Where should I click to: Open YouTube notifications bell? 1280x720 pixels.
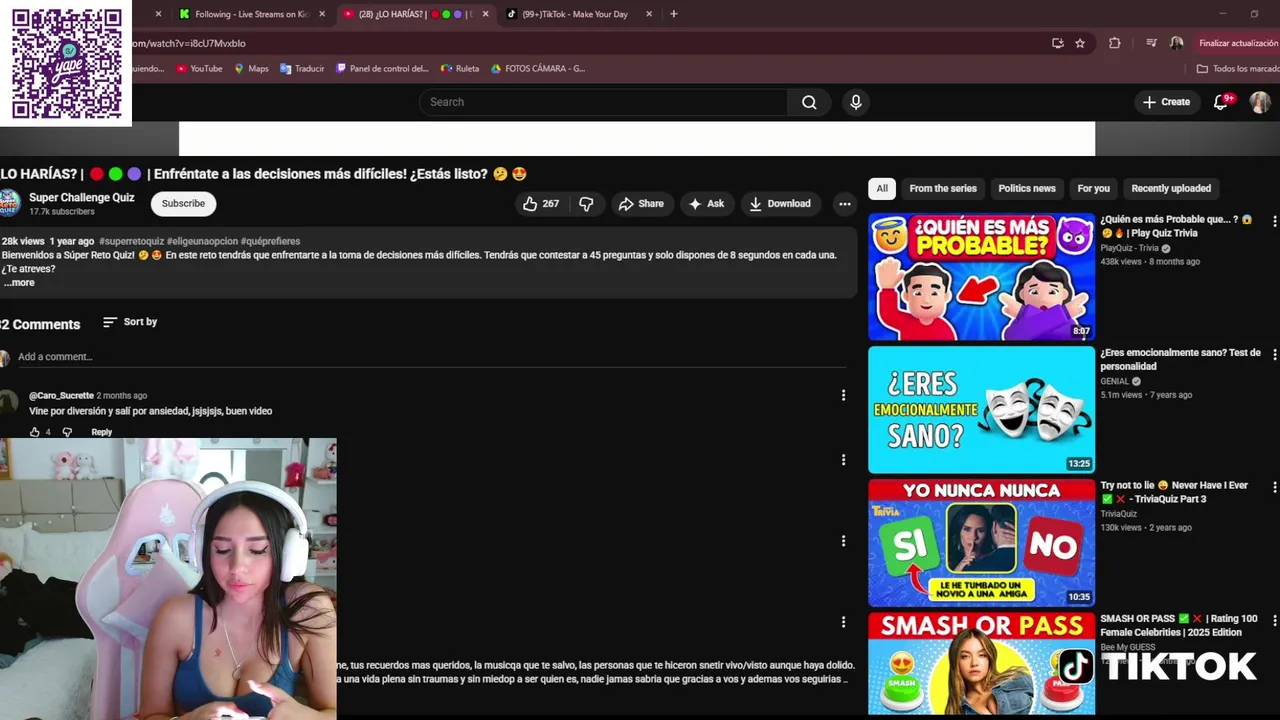pyautogui.click(x=1221, y=102)
